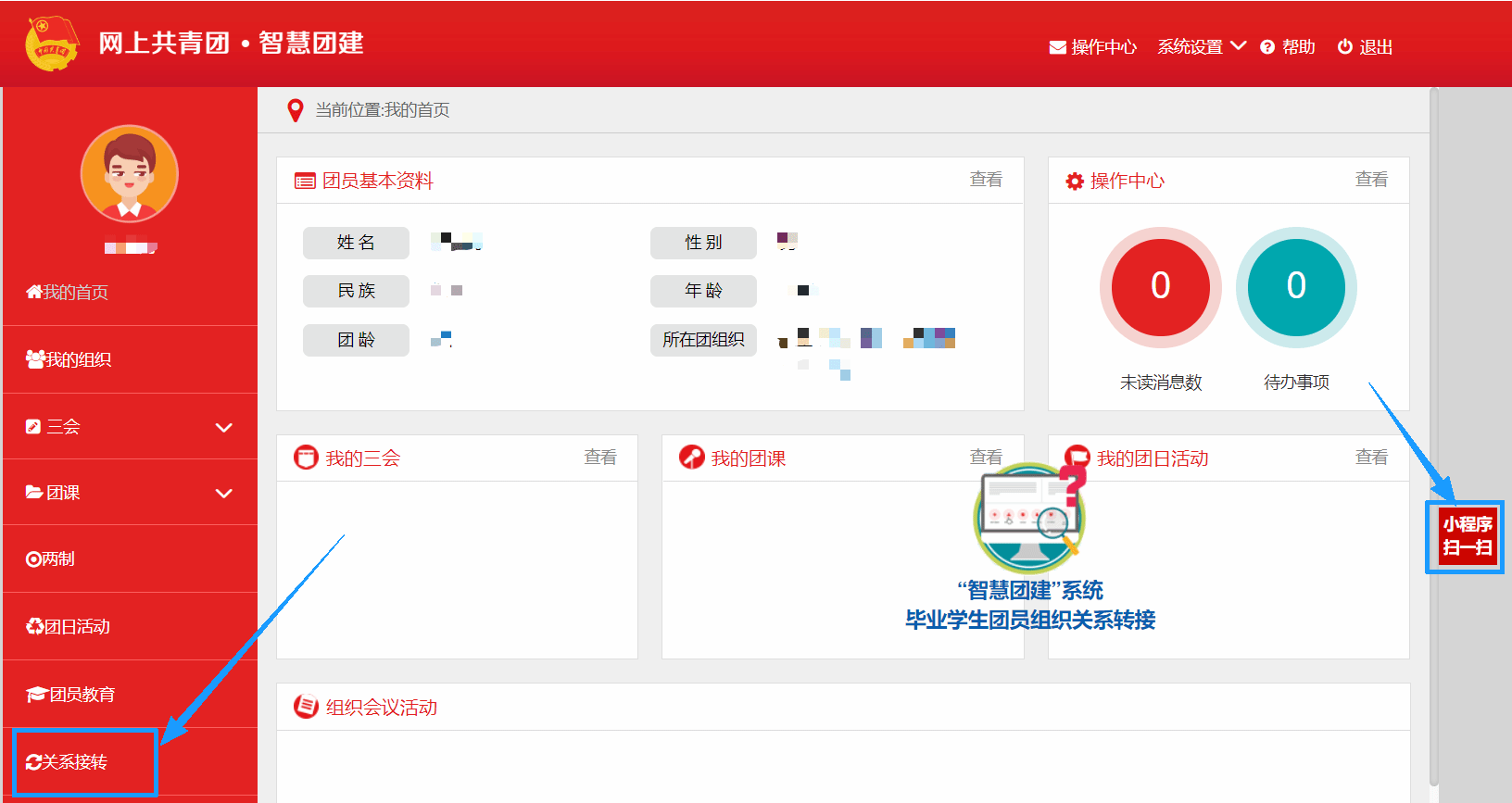Image resolution: width=1512 pixels, height=803 pixels.
Task: Click 查看 link in 团员基本资料 panel
Action: pos(985,180)
